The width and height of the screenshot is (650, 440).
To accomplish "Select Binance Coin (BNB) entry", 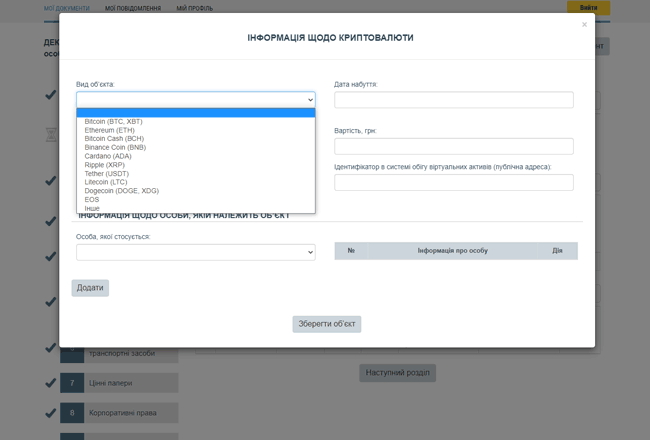I will click(x=115, y=147).
